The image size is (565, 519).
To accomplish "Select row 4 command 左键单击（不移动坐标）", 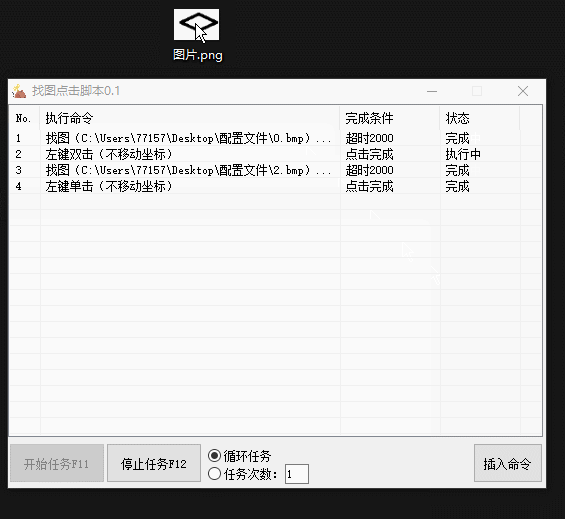I will (109, 186).
